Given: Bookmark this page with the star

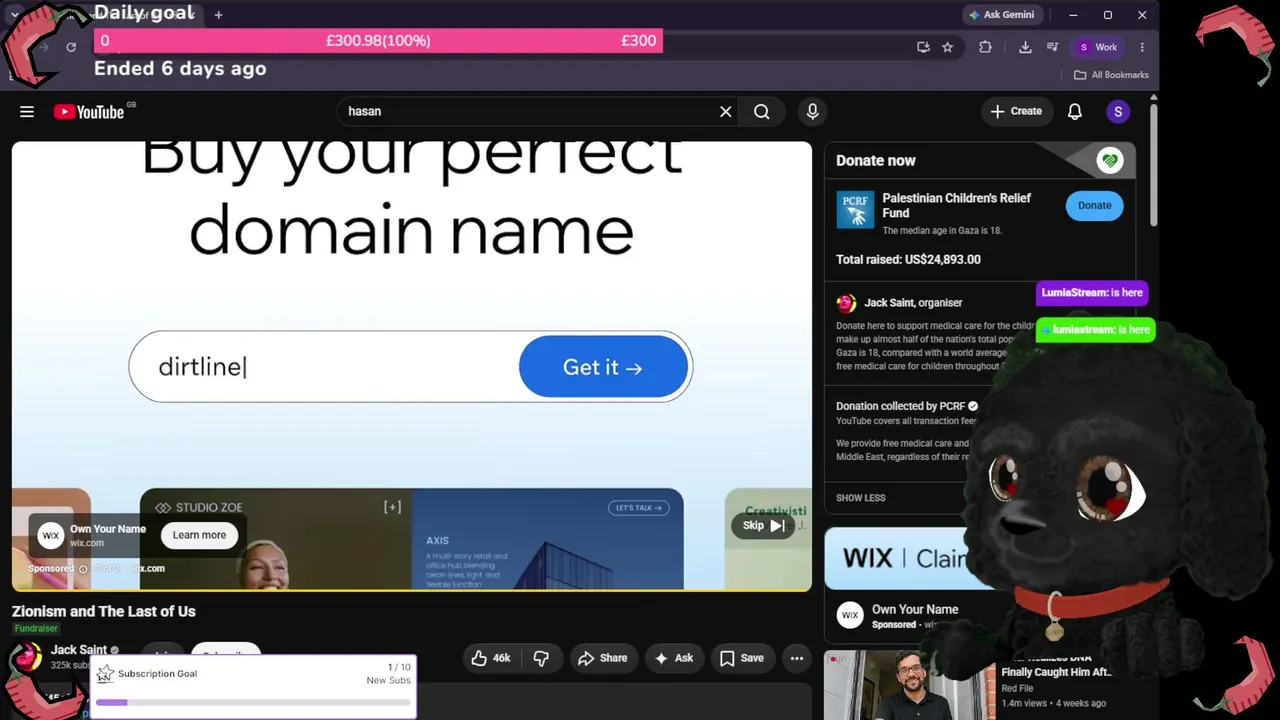Looking at the screenshot, I should pos(947,47).
